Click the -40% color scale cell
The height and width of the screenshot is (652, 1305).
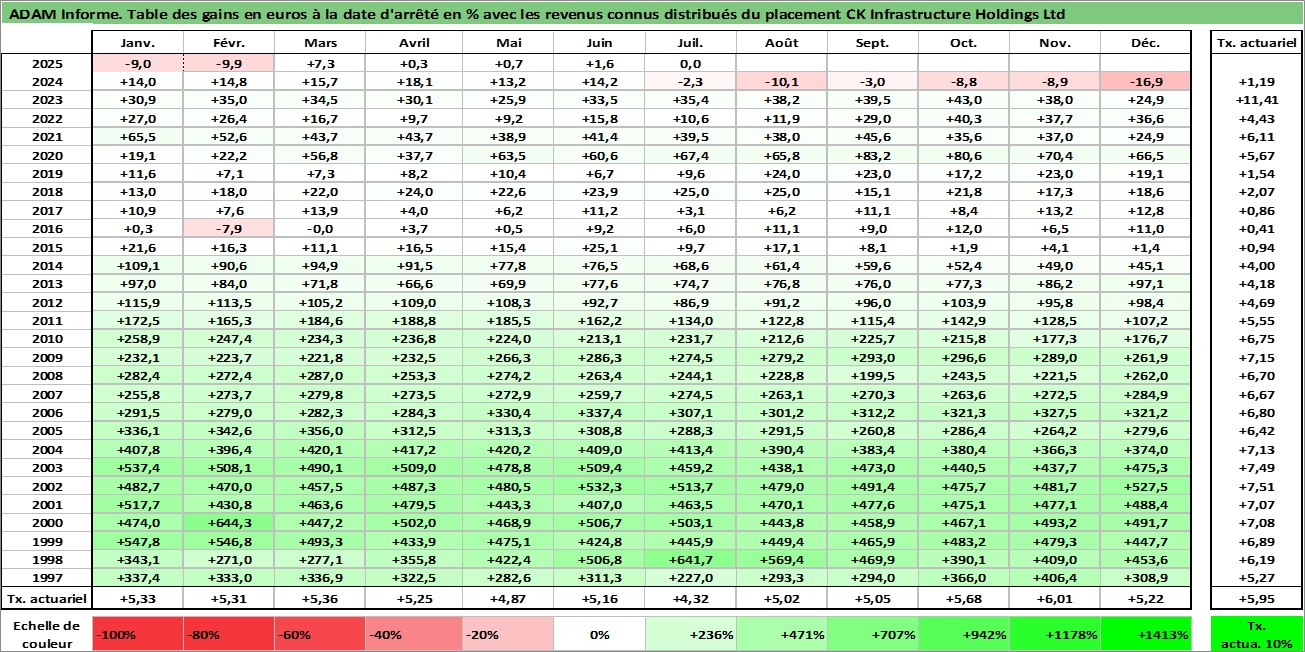click(x=412, y=634)
